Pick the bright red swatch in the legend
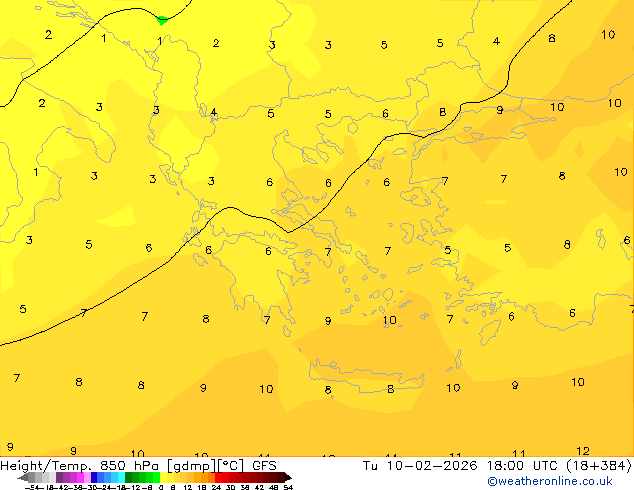This screenshot has width=634, height=490. (x=218, y=477)
